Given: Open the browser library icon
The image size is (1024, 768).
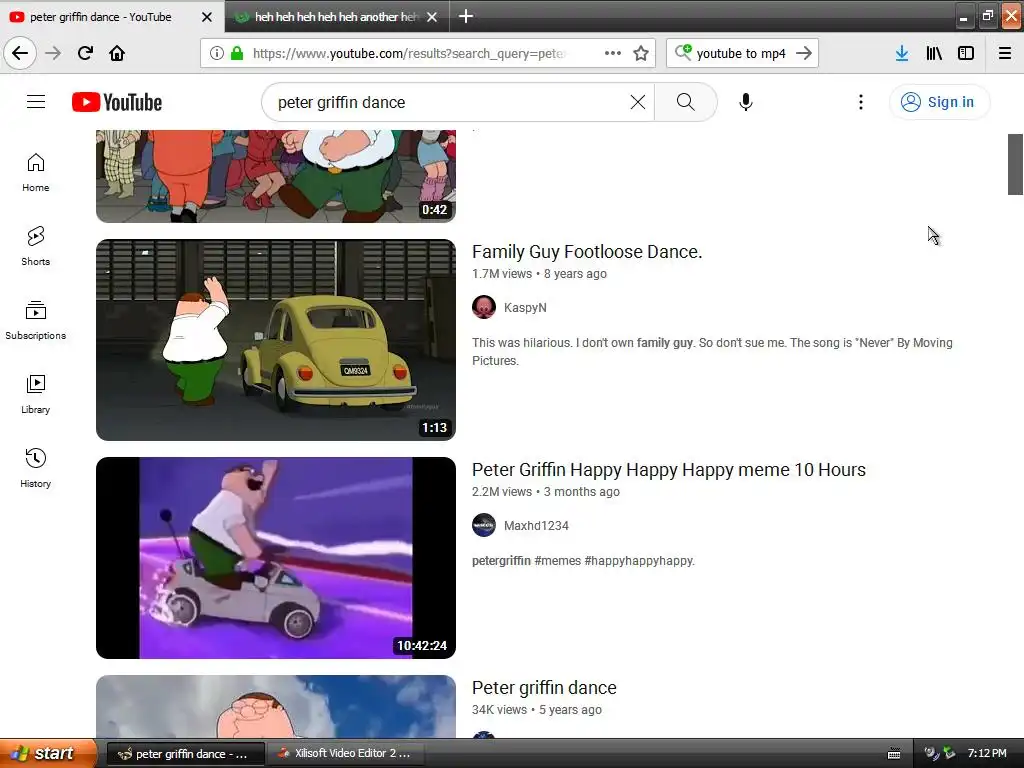Looking at the screenshot, I should click(934, 53).
